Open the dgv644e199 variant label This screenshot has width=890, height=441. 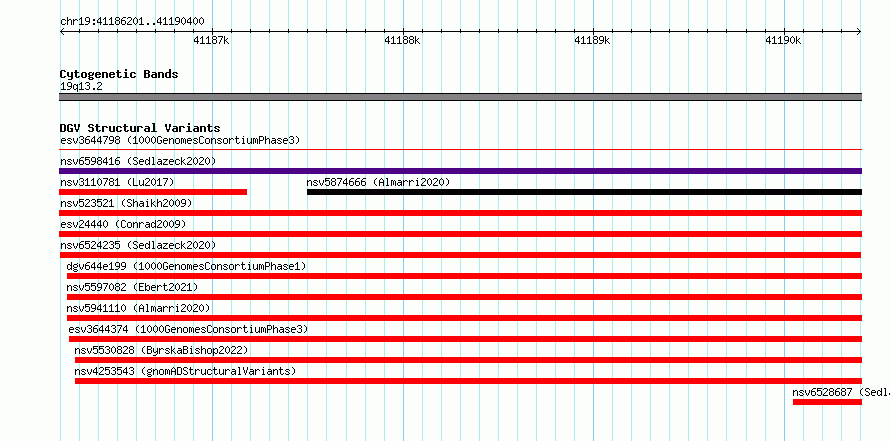[186, 266]
